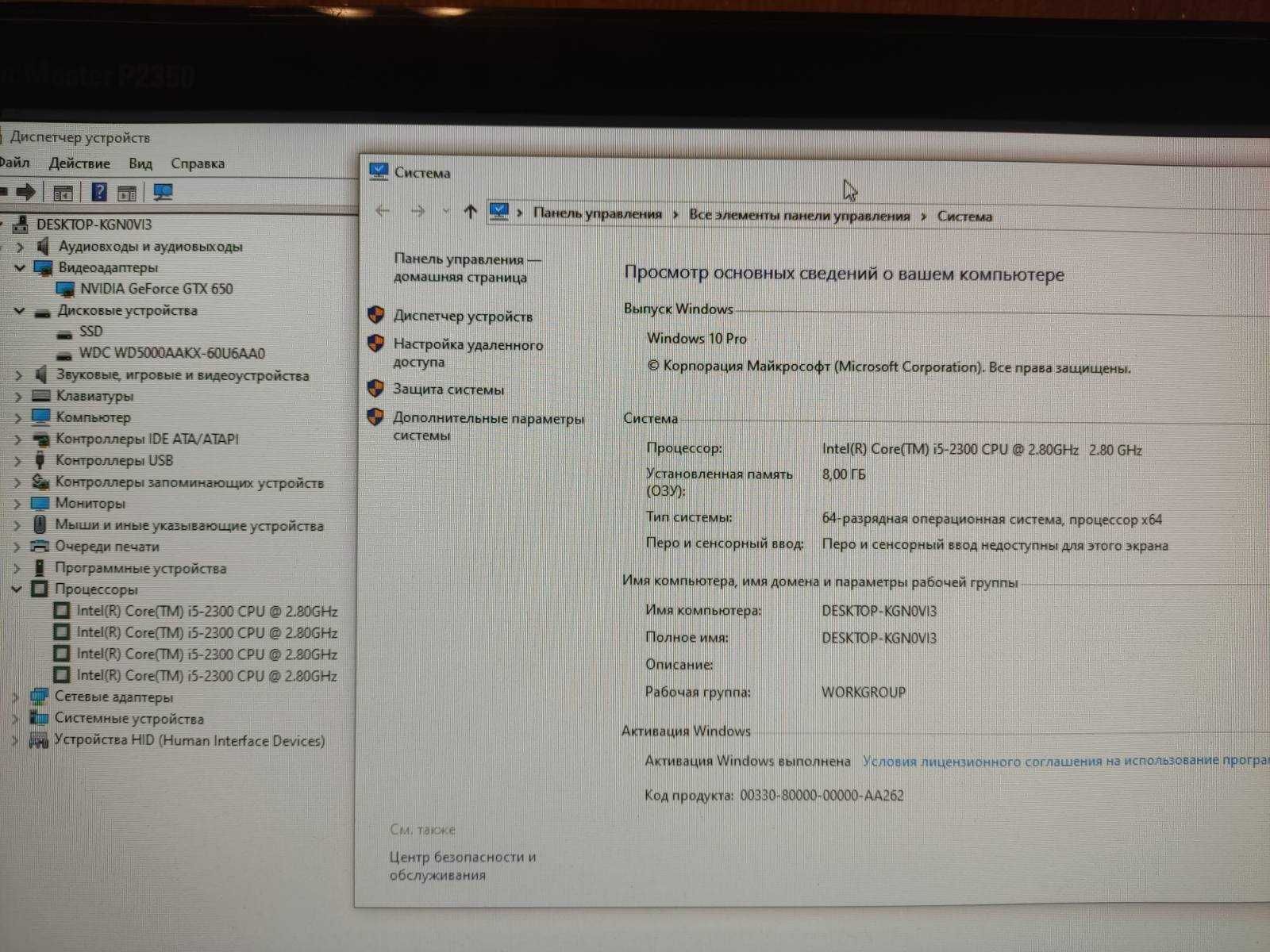Click the blue help question-mark toolbar icon
This screenshot has height=952, width=1270.
pos(98,192)
